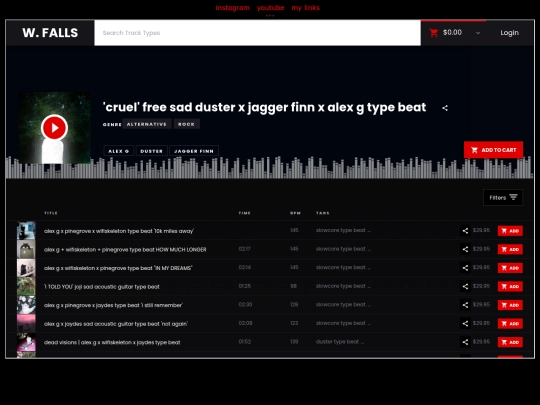
Task: Share the 'dead visions' track
Action: coord(465,342)
